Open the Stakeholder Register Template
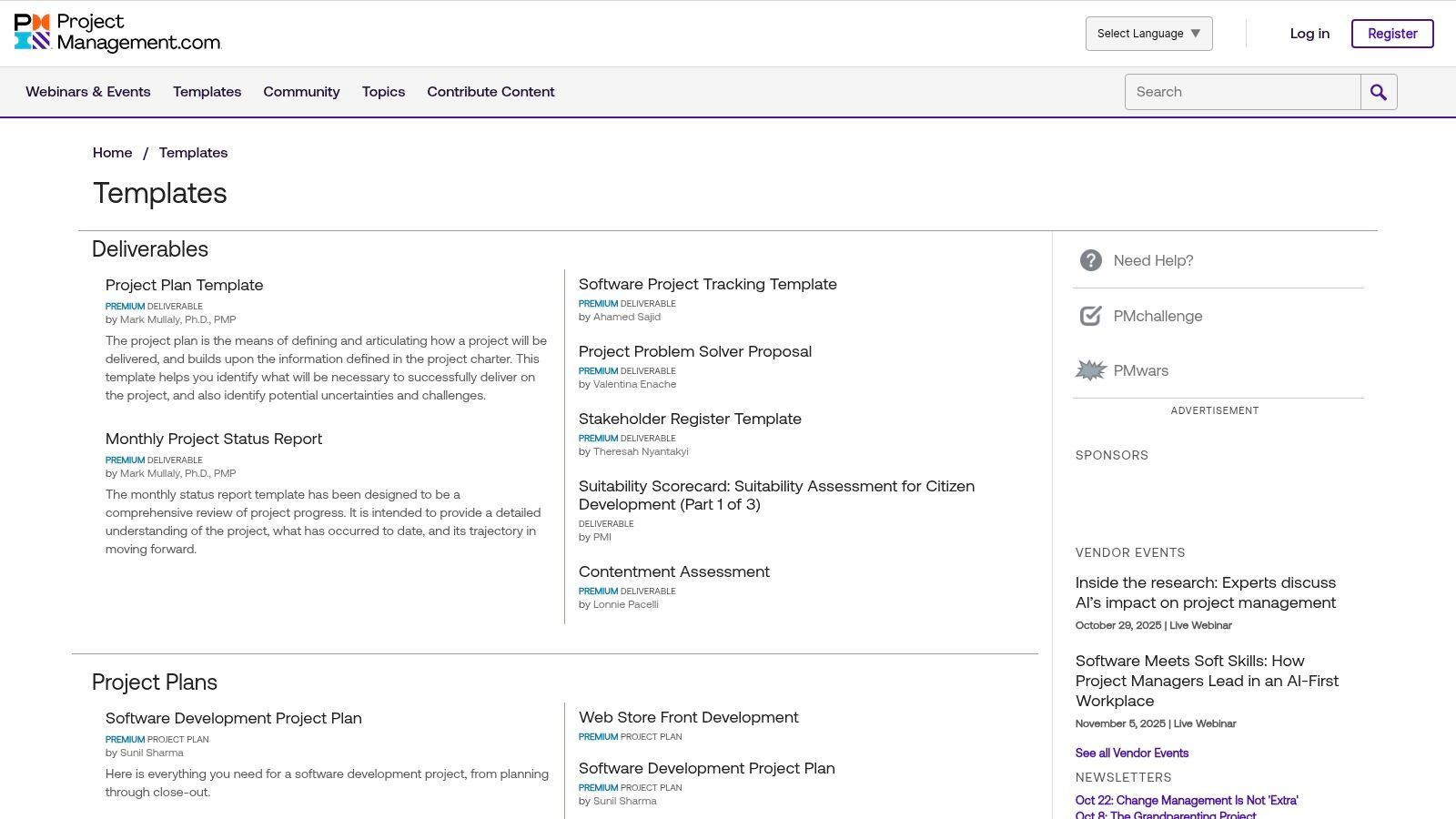This screenshot has height=819, width=1456. click(x=691, y=419)
